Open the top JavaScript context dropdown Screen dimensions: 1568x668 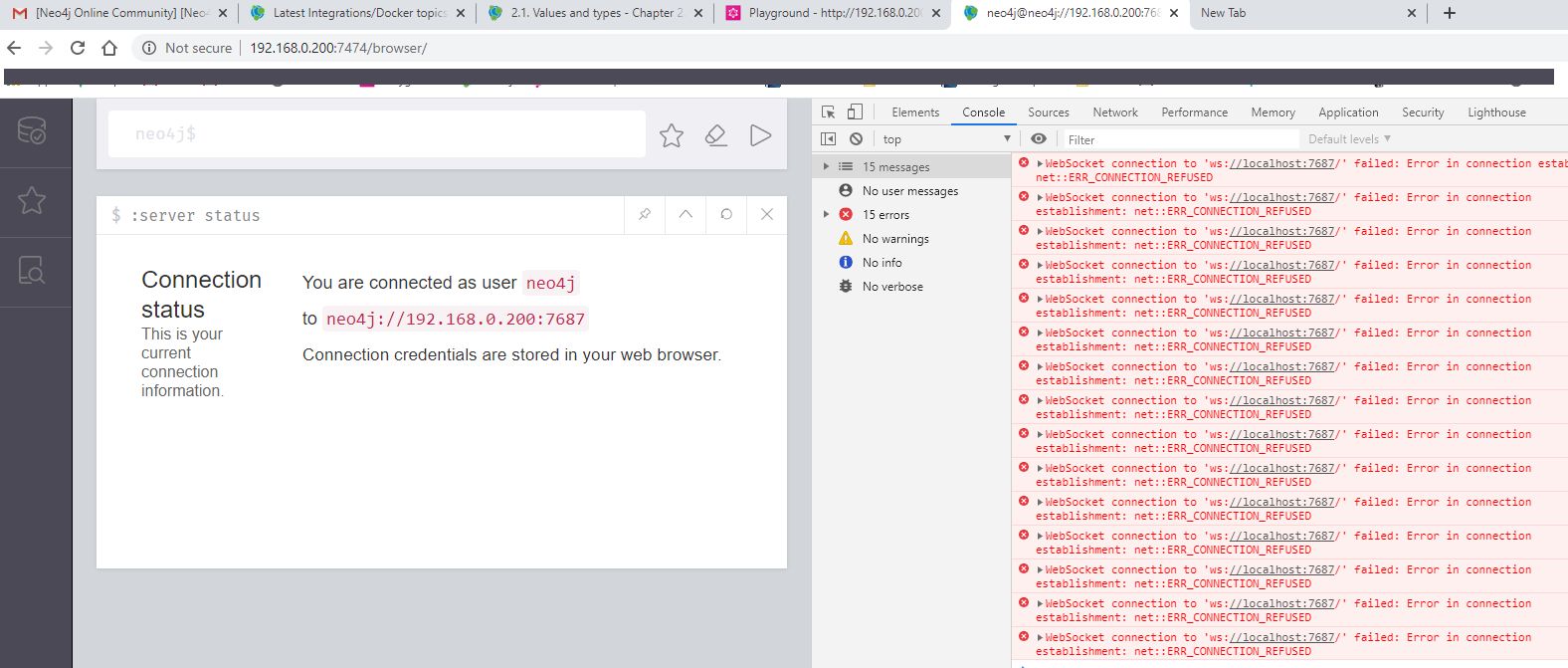(946, 139)
